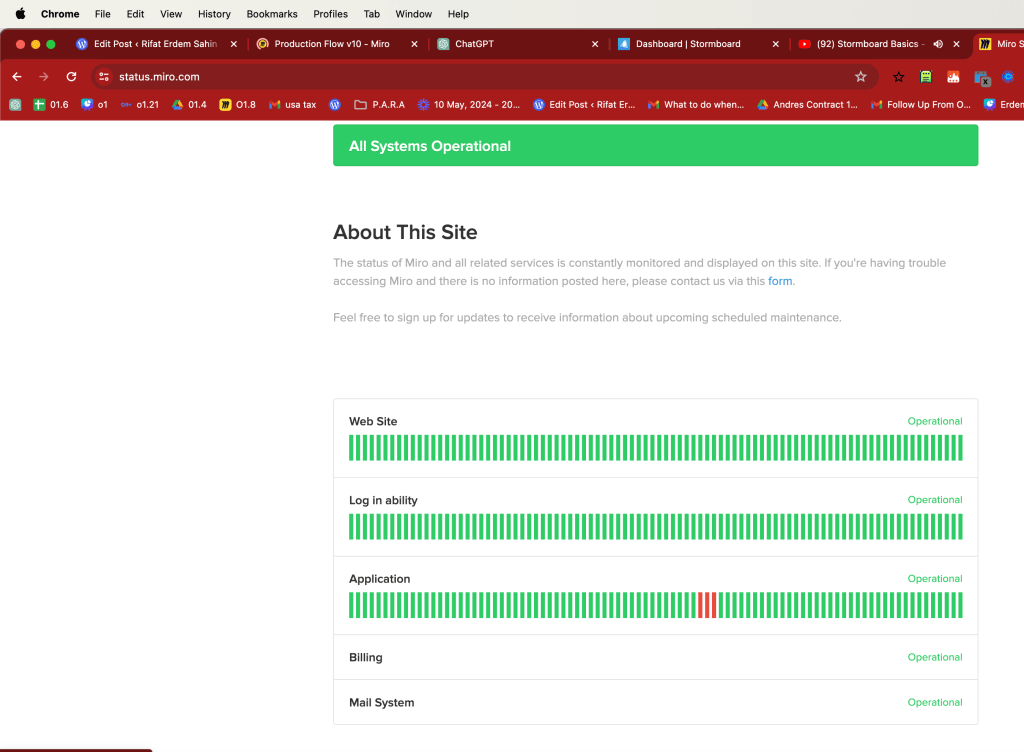
Task: Open the Profiles menu
Action: [x=330, y=14]
